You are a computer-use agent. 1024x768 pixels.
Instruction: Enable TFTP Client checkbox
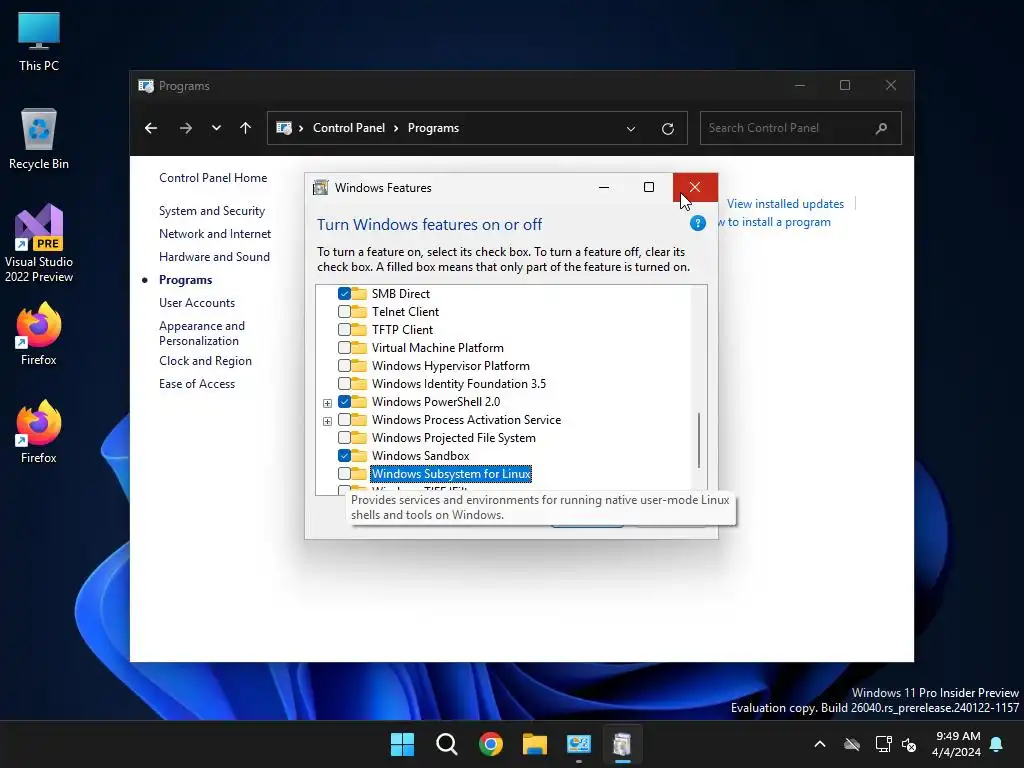click(x=344, y=330)
